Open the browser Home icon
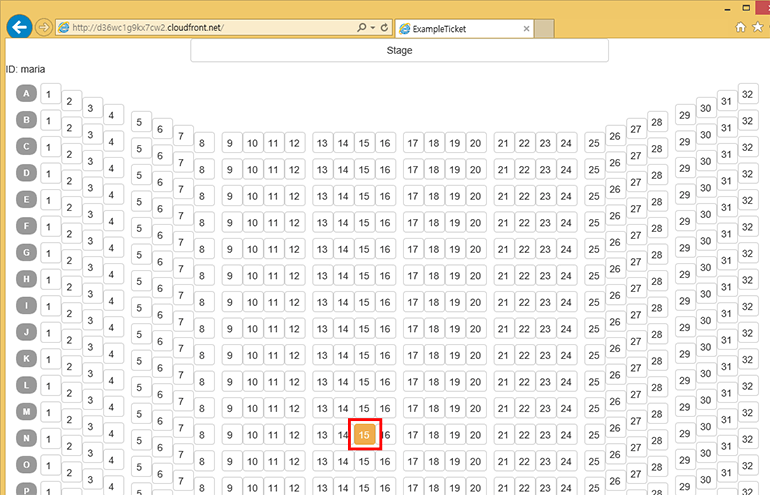Image resolution: width=770 pixels, height=495 pixels. (x=741, y=28)
